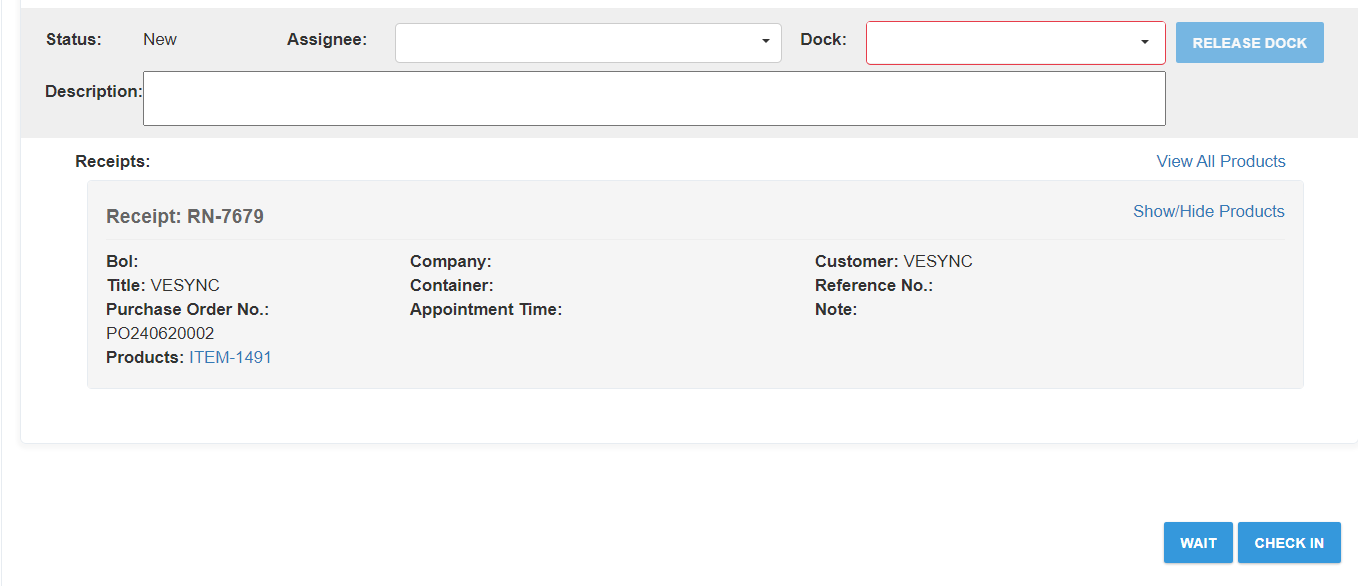Focus the Description text field
Viewport: 1358px width, 586px height.
coord(654,98)
